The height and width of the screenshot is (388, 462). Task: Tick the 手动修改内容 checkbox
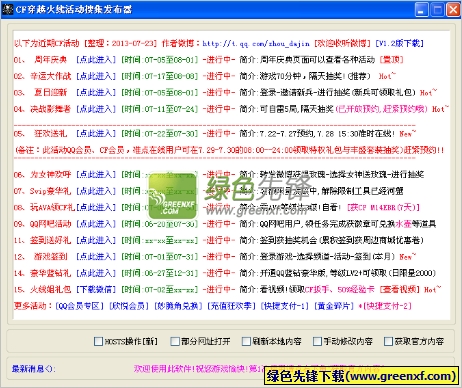[x=317, y=341]
